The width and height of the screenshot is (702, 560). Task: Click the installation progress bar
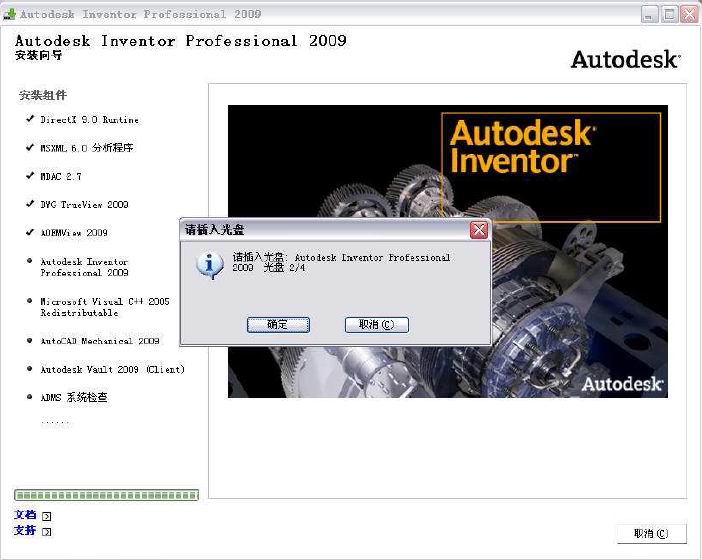click(x=107, y=495)
